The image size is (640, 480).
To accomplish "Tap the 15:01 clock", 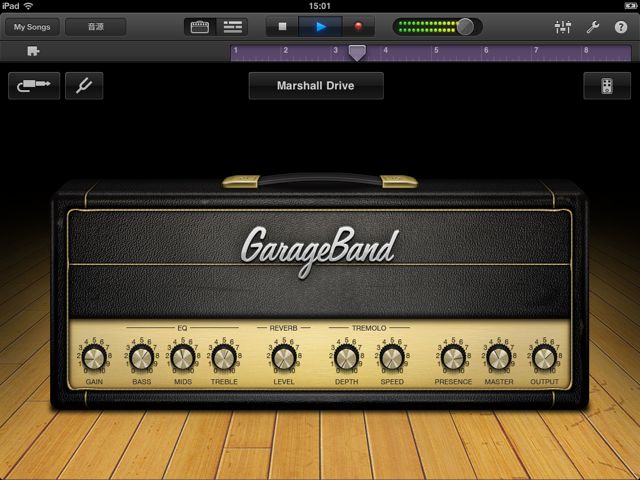I will pyautogui.click(x=320, y=6).
